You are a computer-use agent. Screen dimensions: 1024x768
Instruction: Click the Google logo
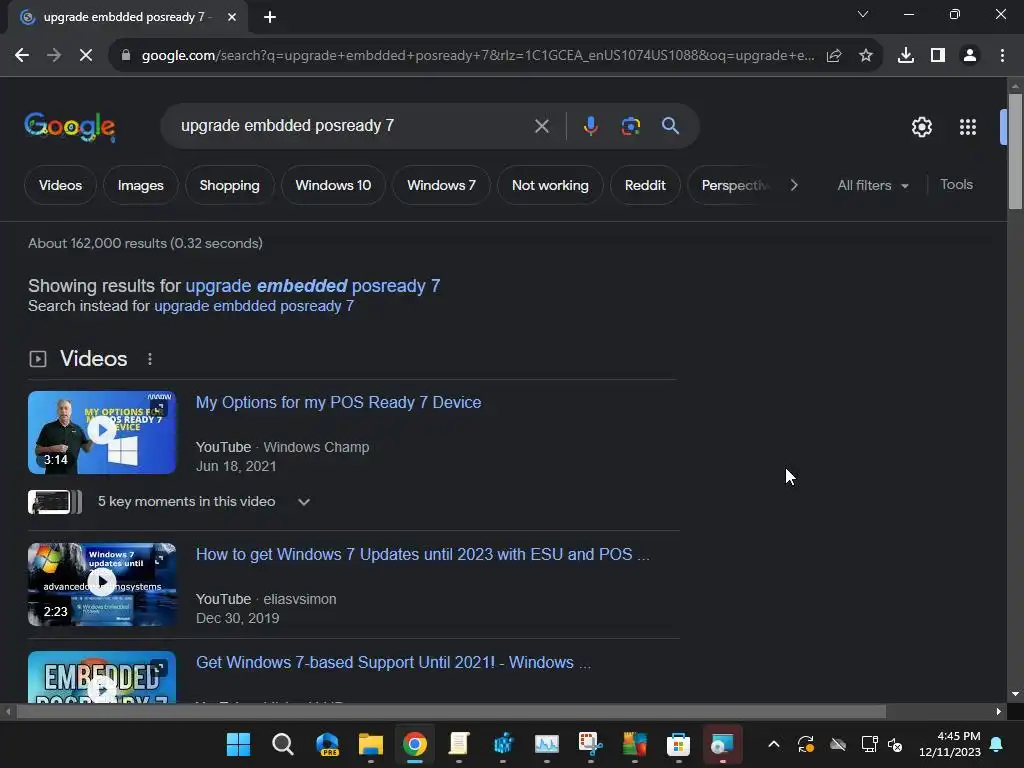(70, 126)
